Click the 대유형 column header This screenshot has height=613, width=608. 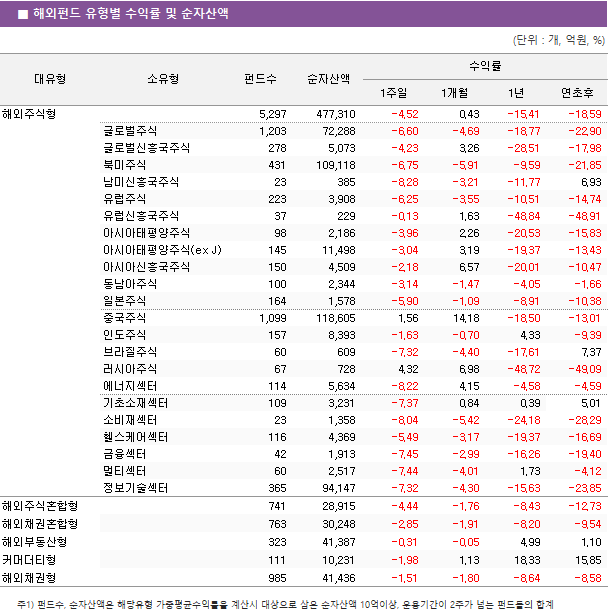point(50,79)
